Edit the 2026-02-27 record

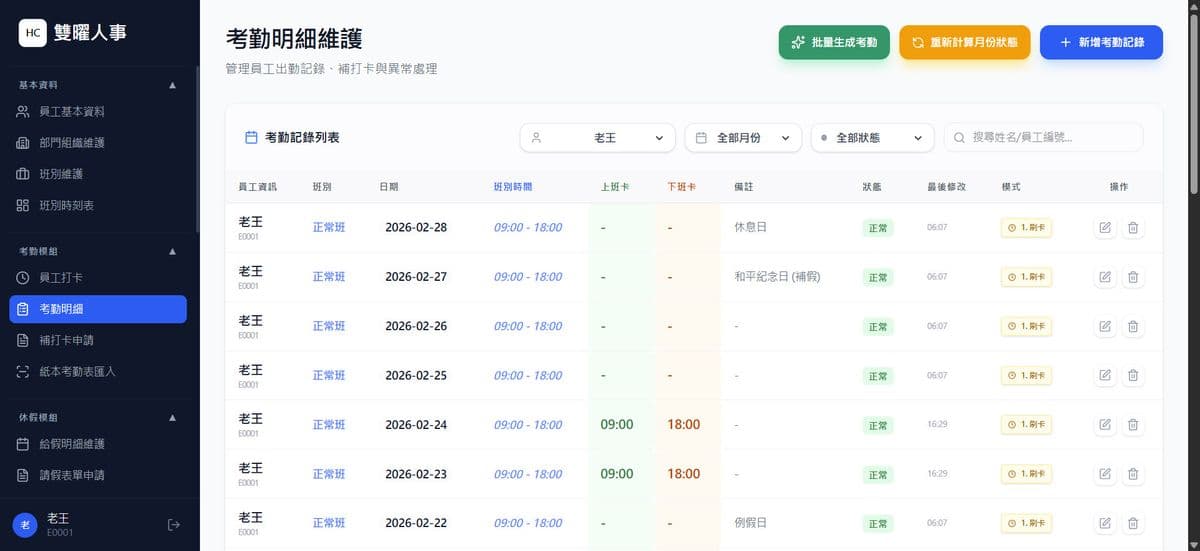click(1105, 277)
